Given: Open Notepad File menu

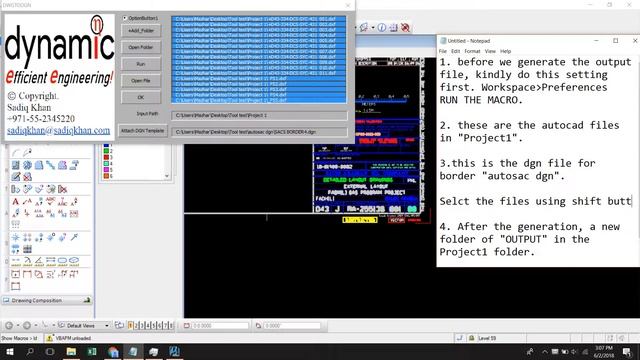Looking at the screenshot, I should pos(442,51).
